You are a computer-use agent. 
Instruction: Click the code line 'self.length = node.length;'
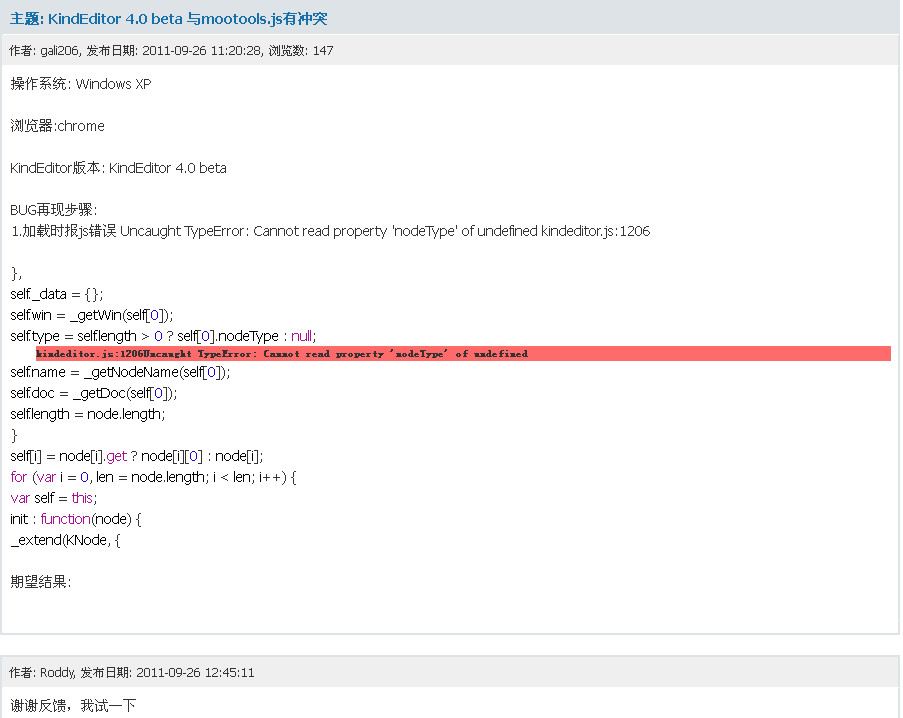pyautogui.click(x=88, y=415)
